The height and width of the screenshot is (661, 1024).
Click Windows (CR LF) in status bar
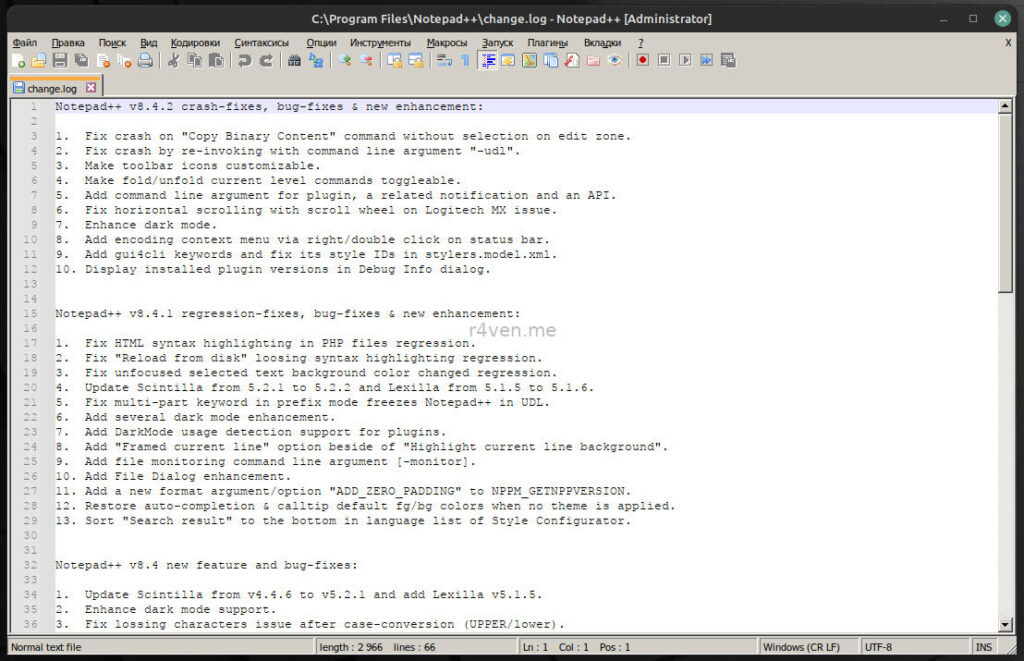[800, 647]
